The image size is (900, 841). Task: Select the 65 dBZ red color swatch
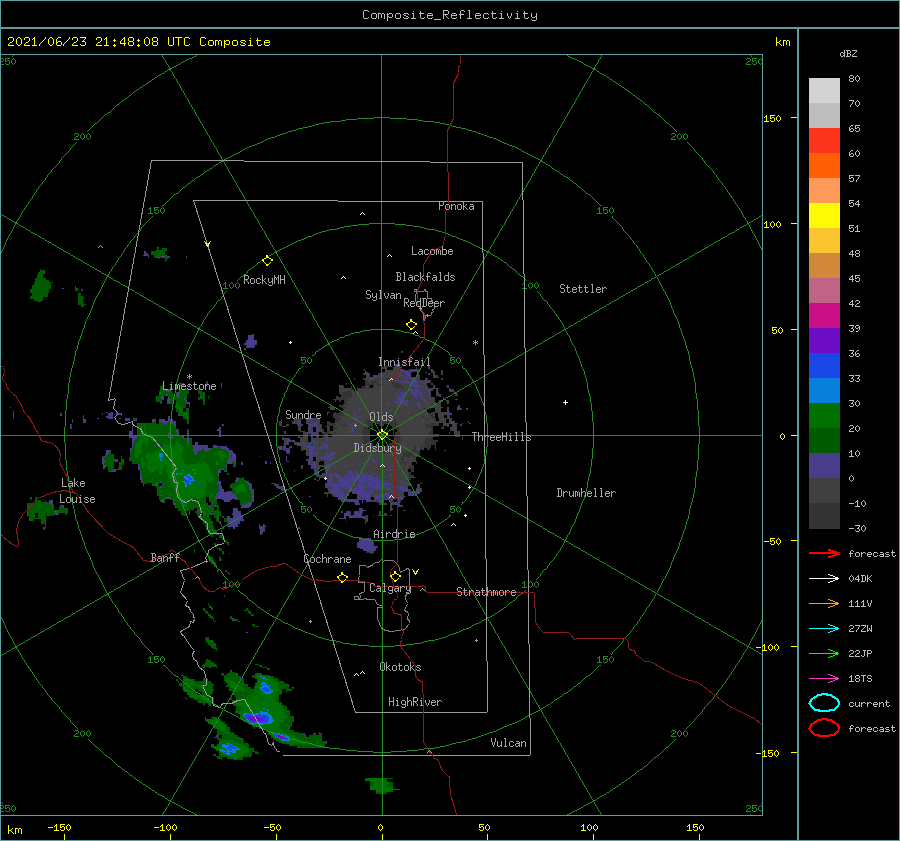824,140
